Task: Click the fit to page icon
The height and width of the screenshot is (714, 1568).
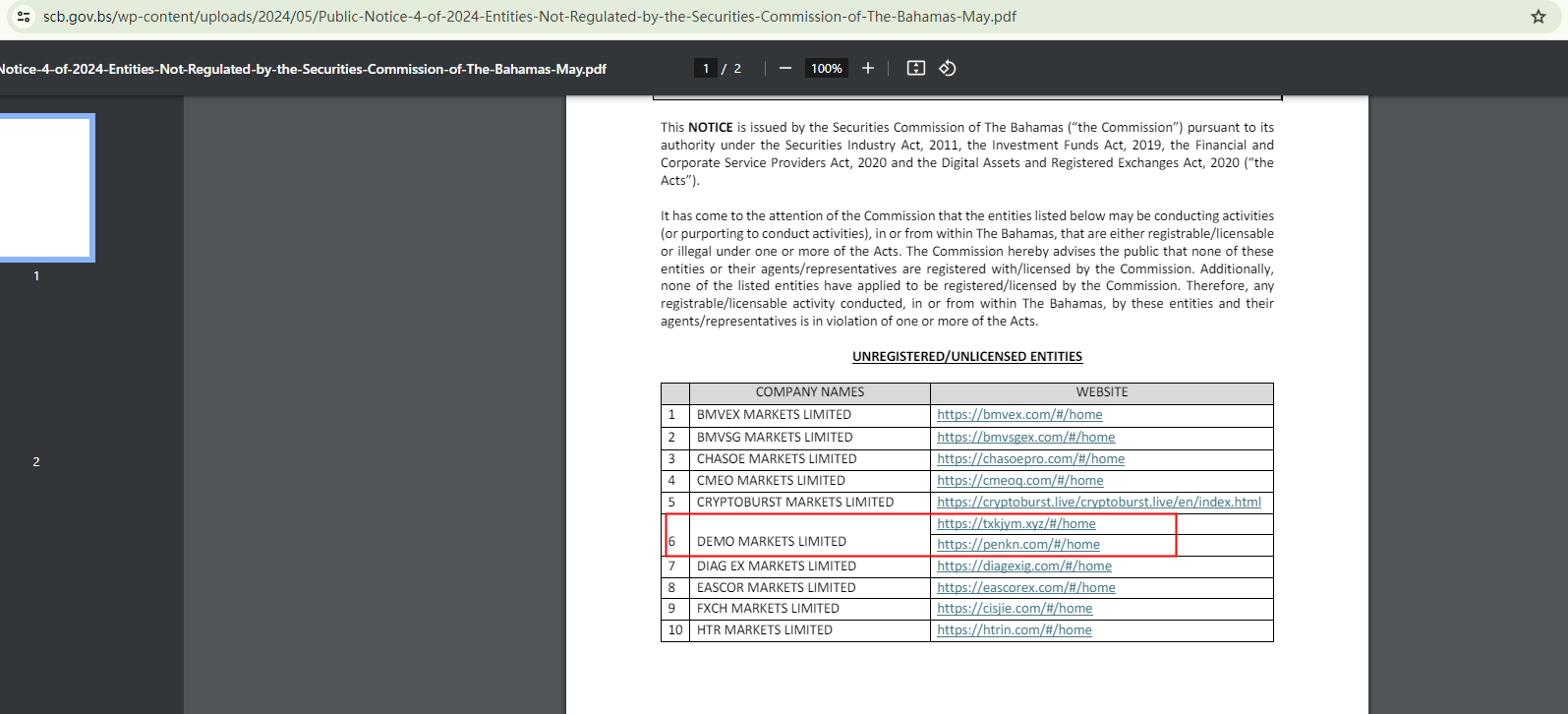Action: (x=915, y=68)
